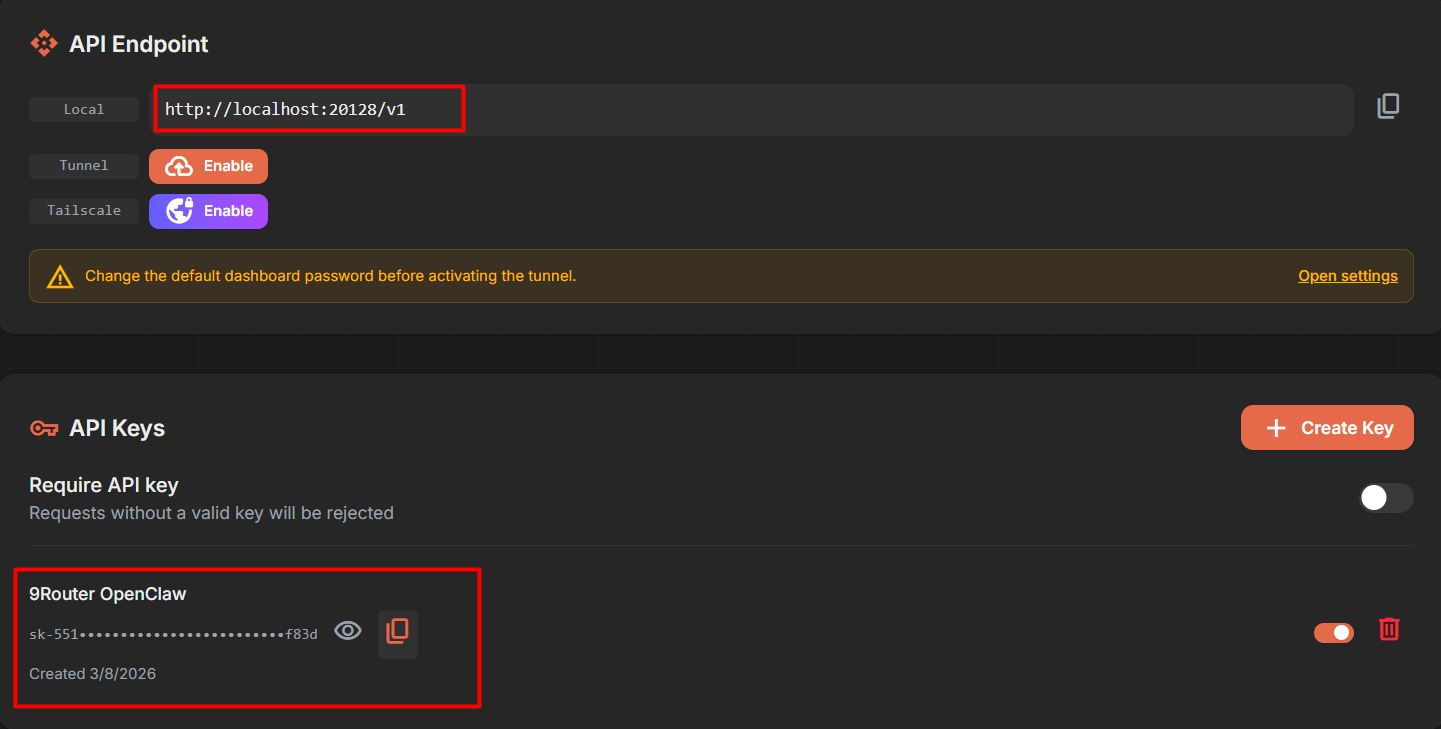Click the Local label tag
This screenshot has height=729, width=1441.
click(84, 110)
